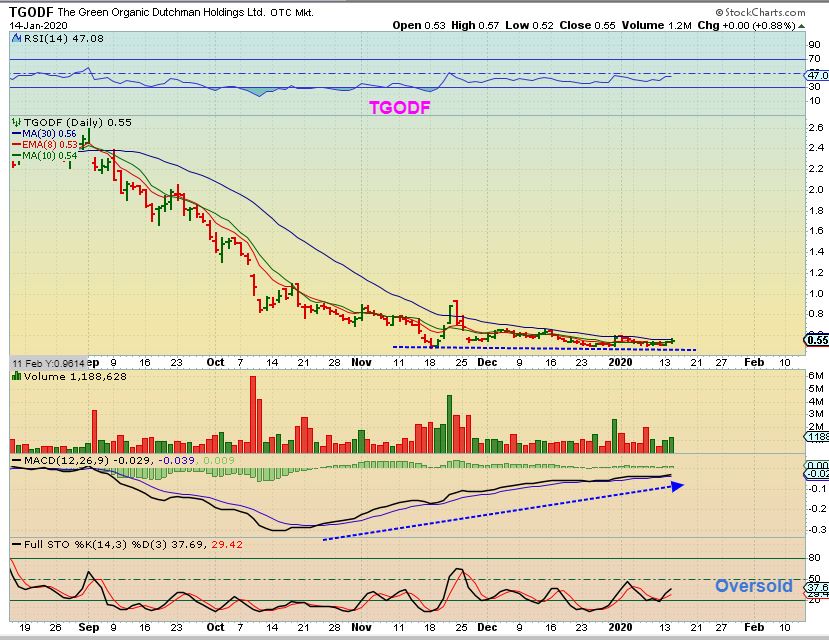Click the TGODF ticker symbol in the header
Image resolution: width=829 pixels, height=640 pixels.
[x=31, y=12]
